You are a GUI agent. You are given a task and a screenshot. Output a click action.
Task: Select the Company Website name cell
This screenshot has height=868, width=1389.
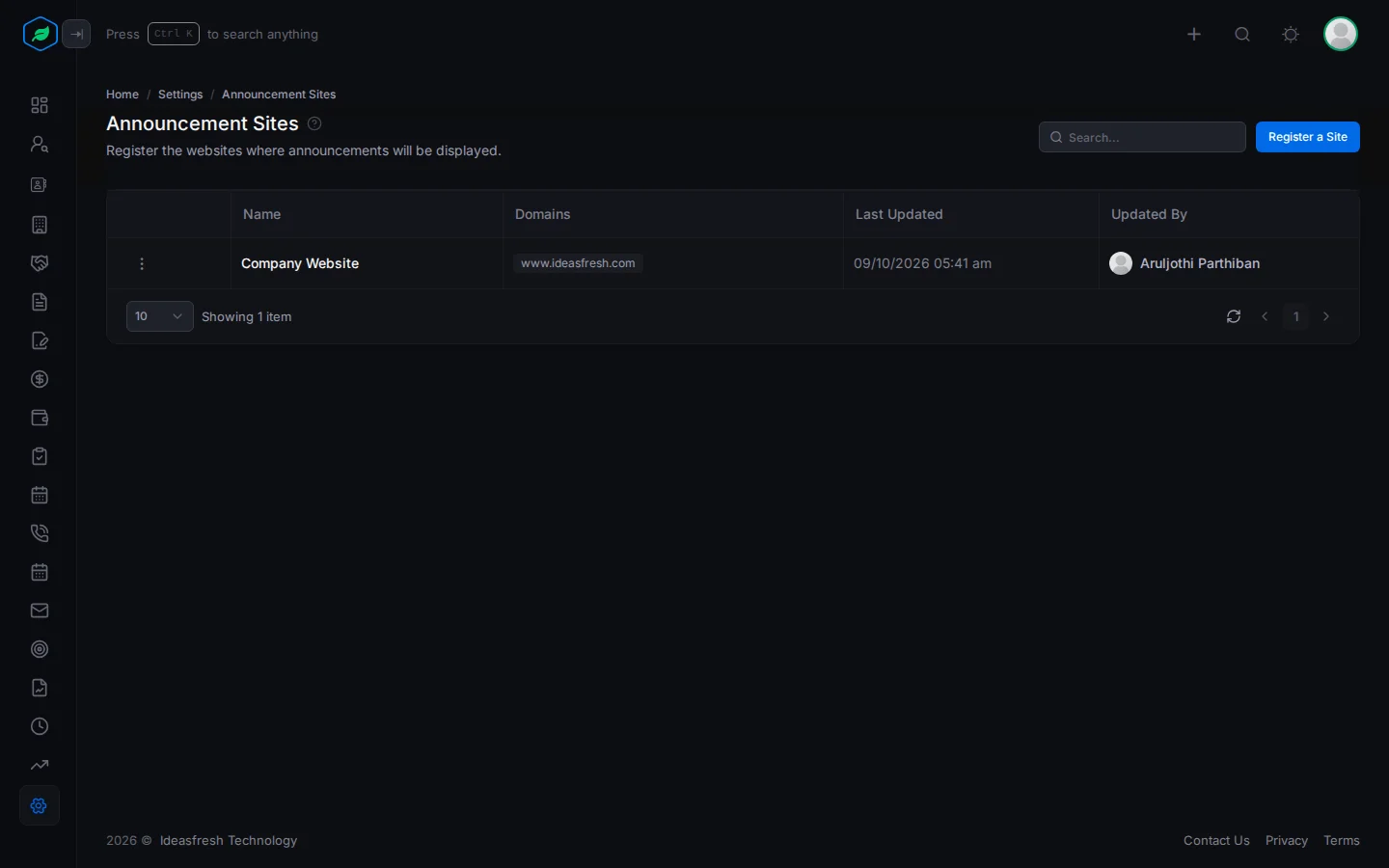(x=300, y=263)
